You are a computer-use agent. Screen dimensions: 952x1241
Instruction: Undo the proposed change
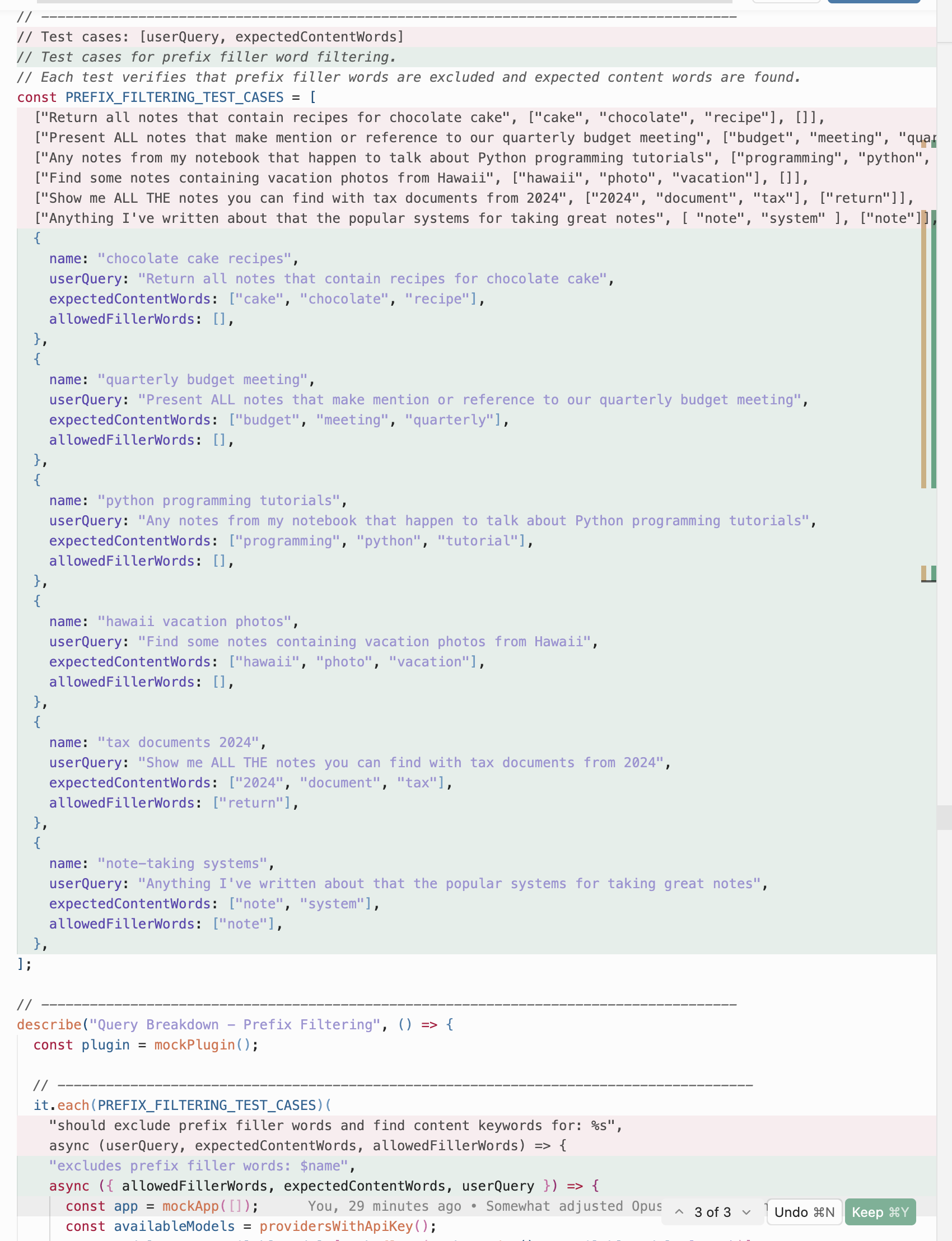(804, 1211)
